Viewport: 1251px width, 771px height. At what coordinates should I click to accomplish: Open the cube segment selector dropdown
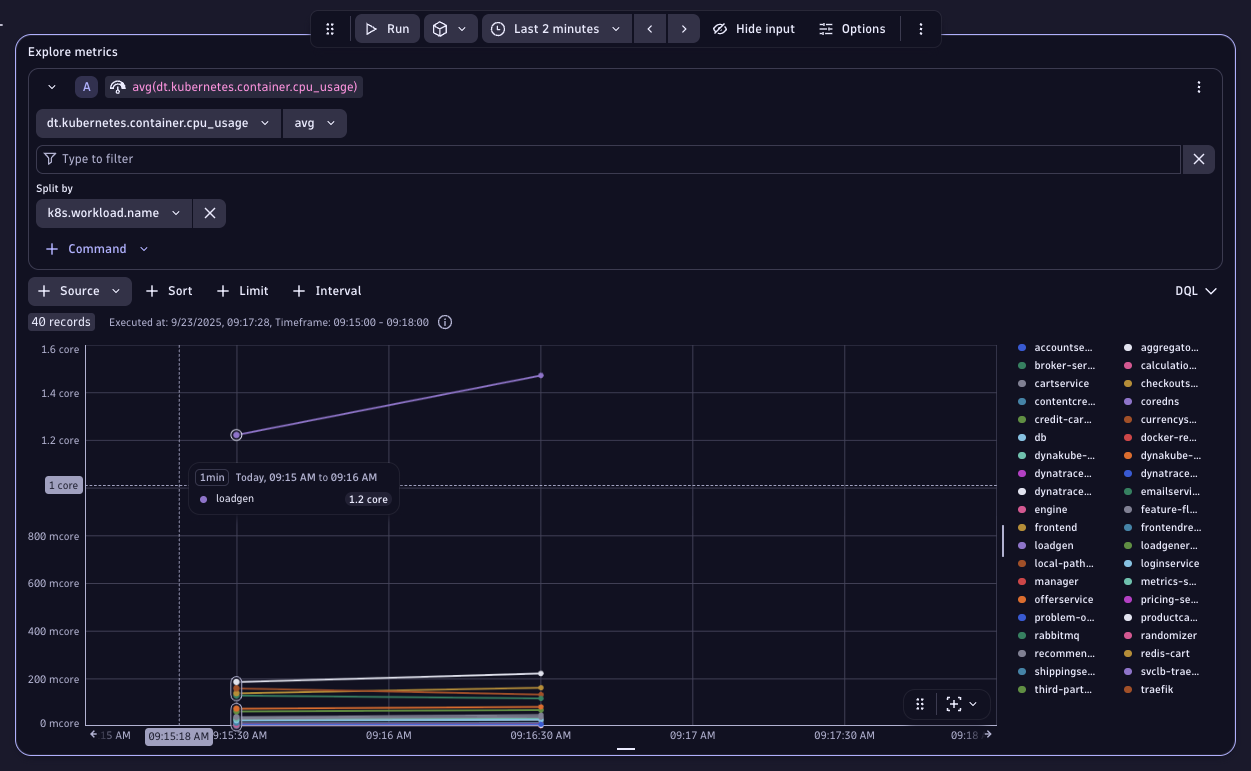[449, 29]
